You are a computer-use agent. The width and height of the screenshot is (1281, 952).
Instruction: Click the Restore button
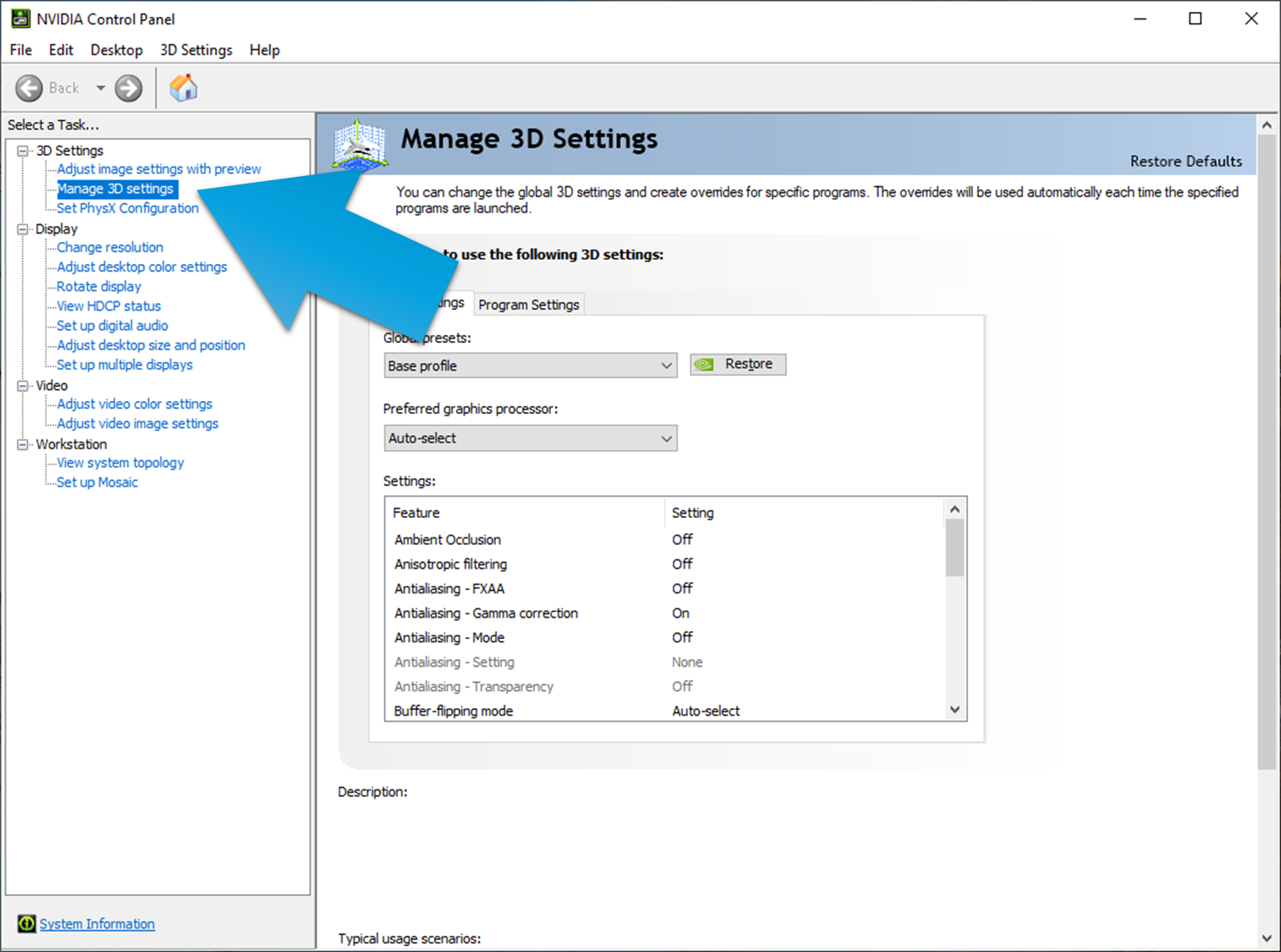[738, 364]
